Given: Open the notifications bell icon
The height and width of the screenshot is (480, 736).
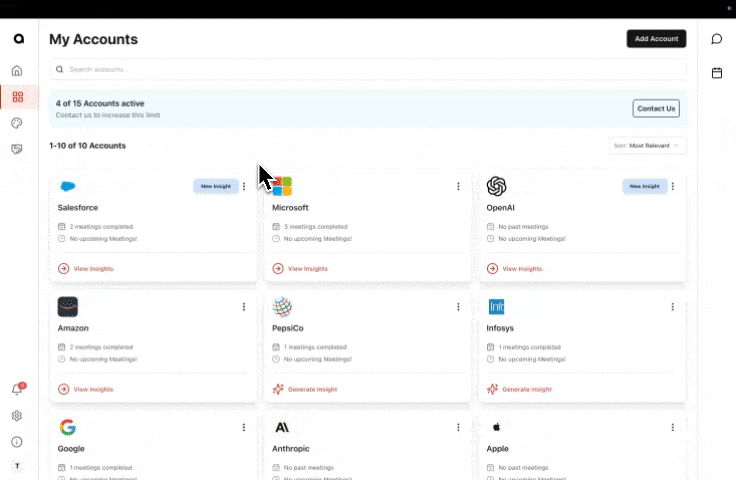Looking at the screenshot, I should pyautogui.click(x=17, y=389).
